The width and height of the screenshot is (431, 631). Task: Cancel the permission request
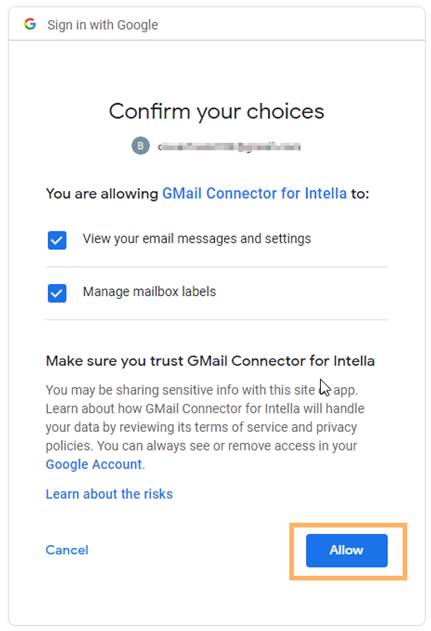point(67,550)
